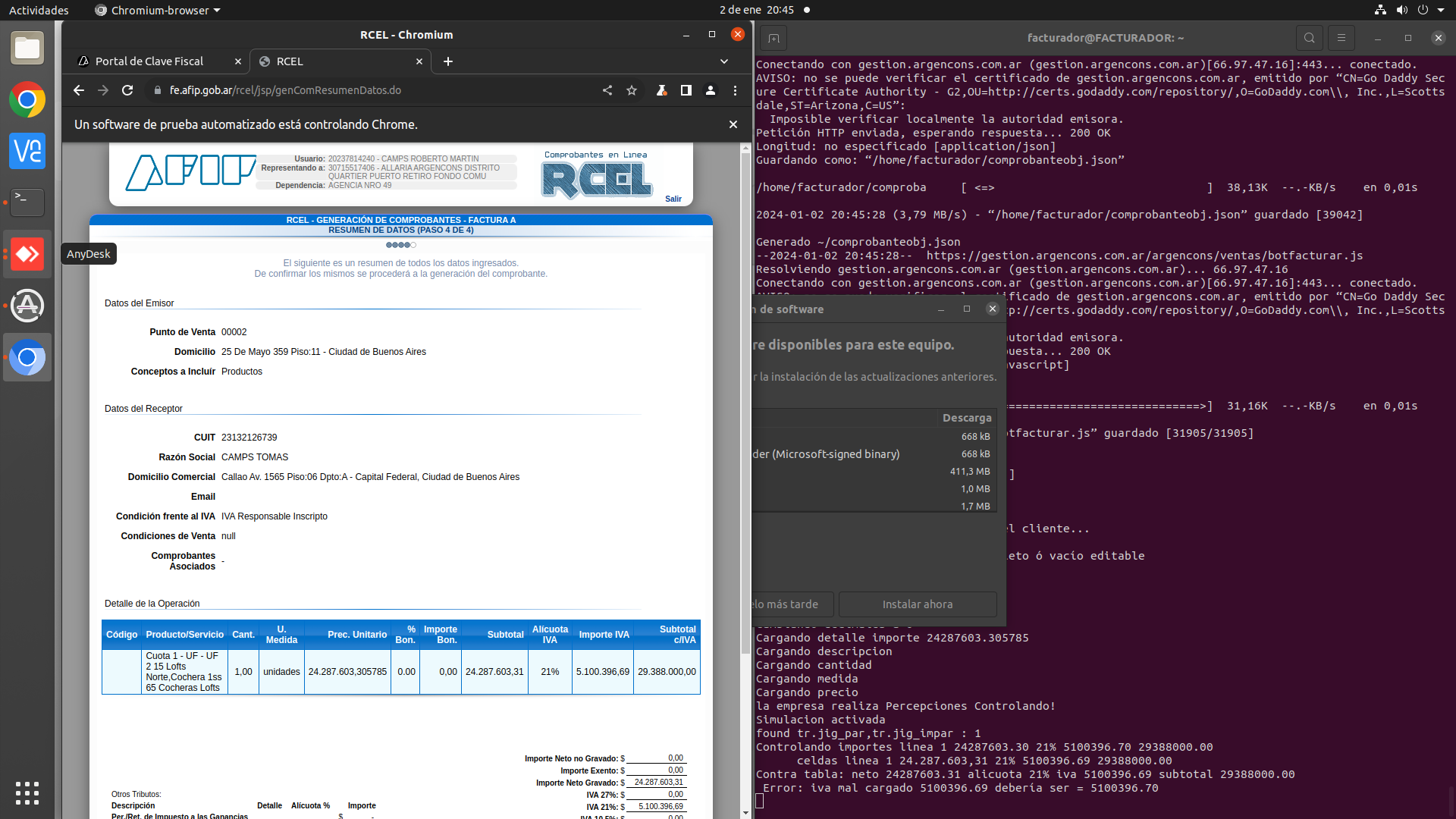
Task: Open the Chromium three-dot menu
Action: pos(735,90)
